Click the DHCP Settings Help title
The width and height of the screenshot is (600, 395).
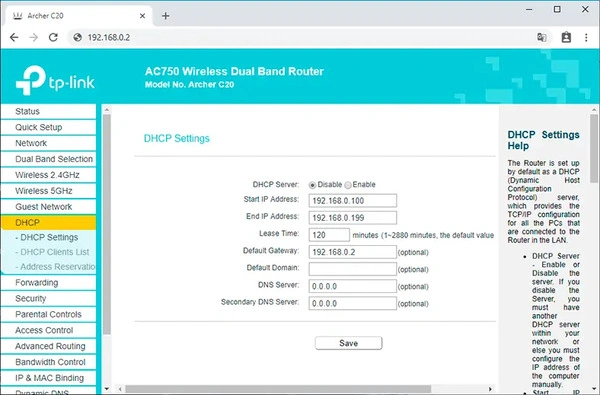pyautogui.click(x=543, y=140)
